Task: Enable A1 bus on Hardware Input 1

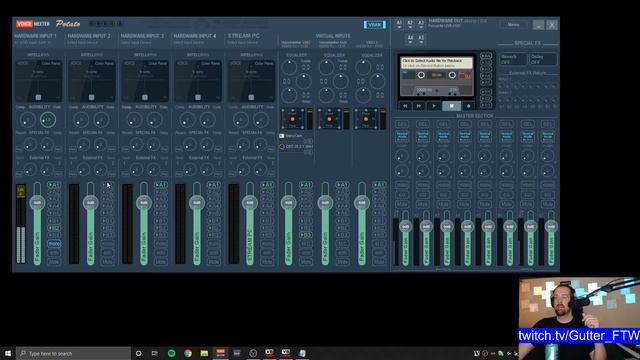Action: pos(54,185)
